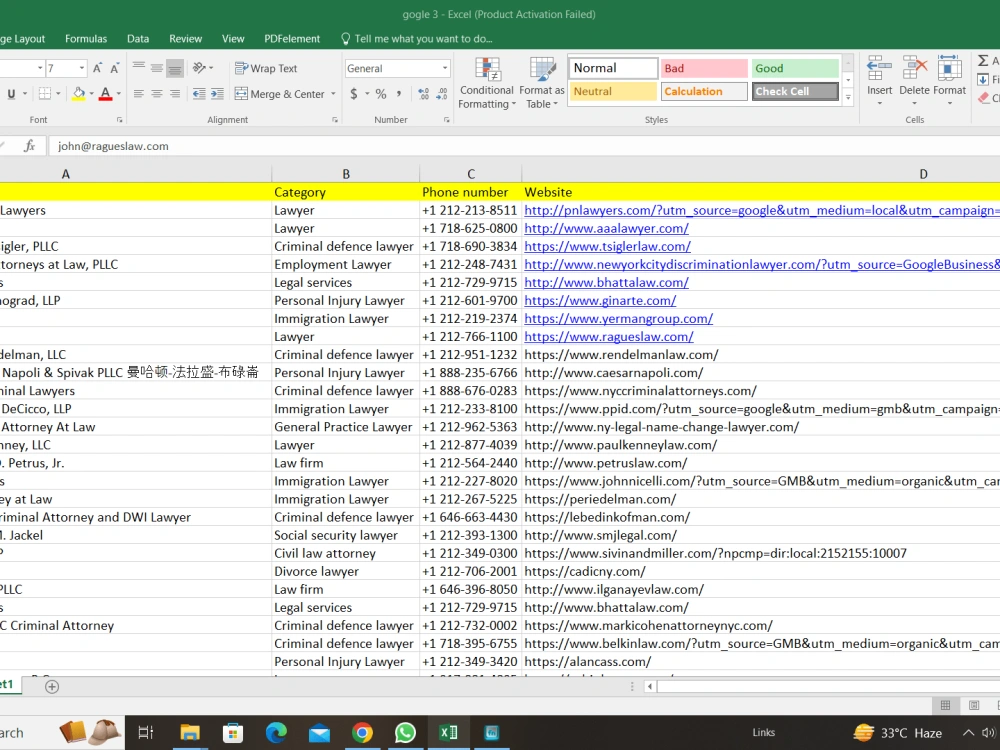The image size is (1000, 750).
Task: Decrease font size with the smaller A icon
Action: tap(115, 68)
